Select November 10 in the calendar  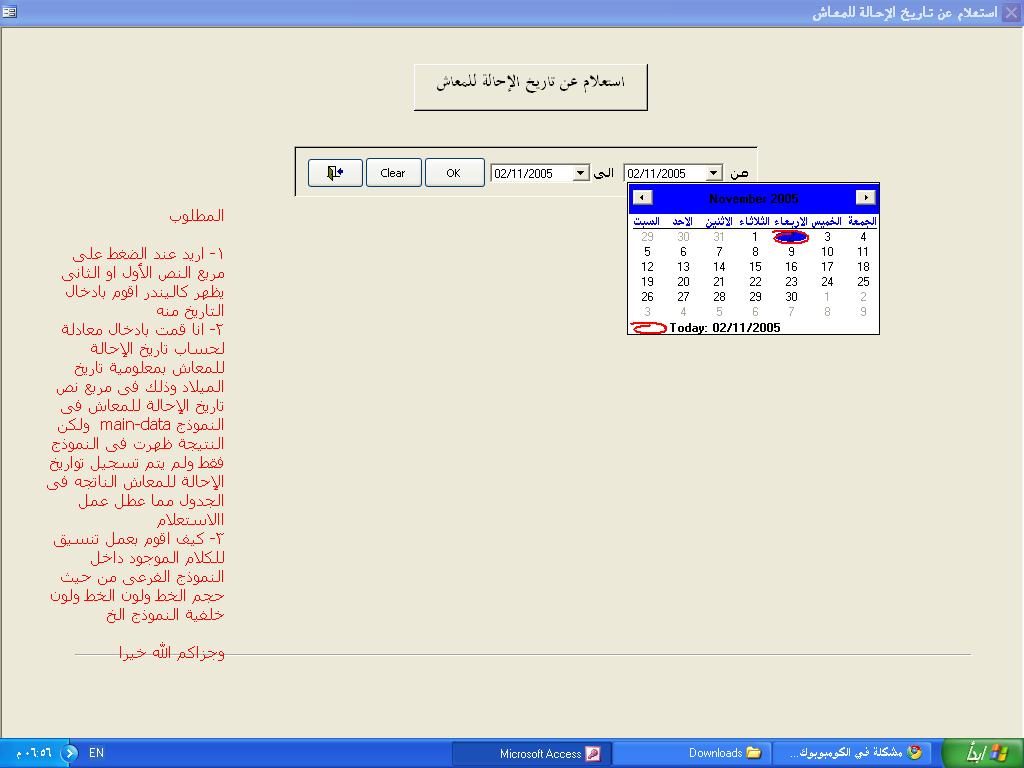click(x=827, y=252)
